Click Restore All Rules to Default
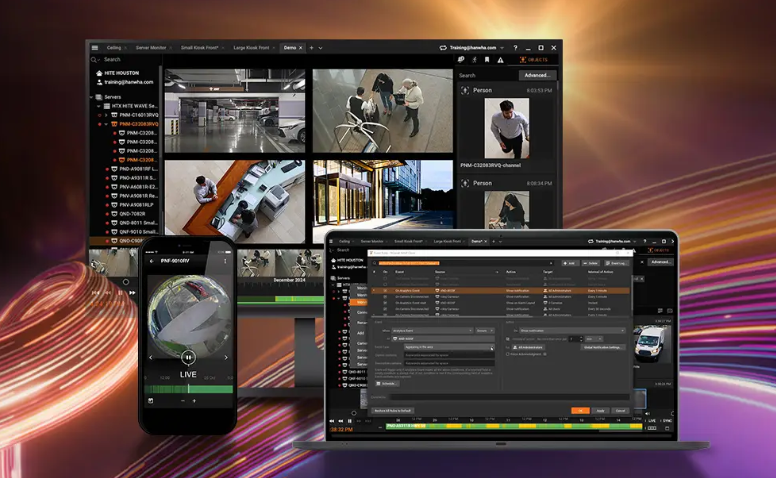The height and width of the screenshot is (478, 776). (x=393, y=411)
